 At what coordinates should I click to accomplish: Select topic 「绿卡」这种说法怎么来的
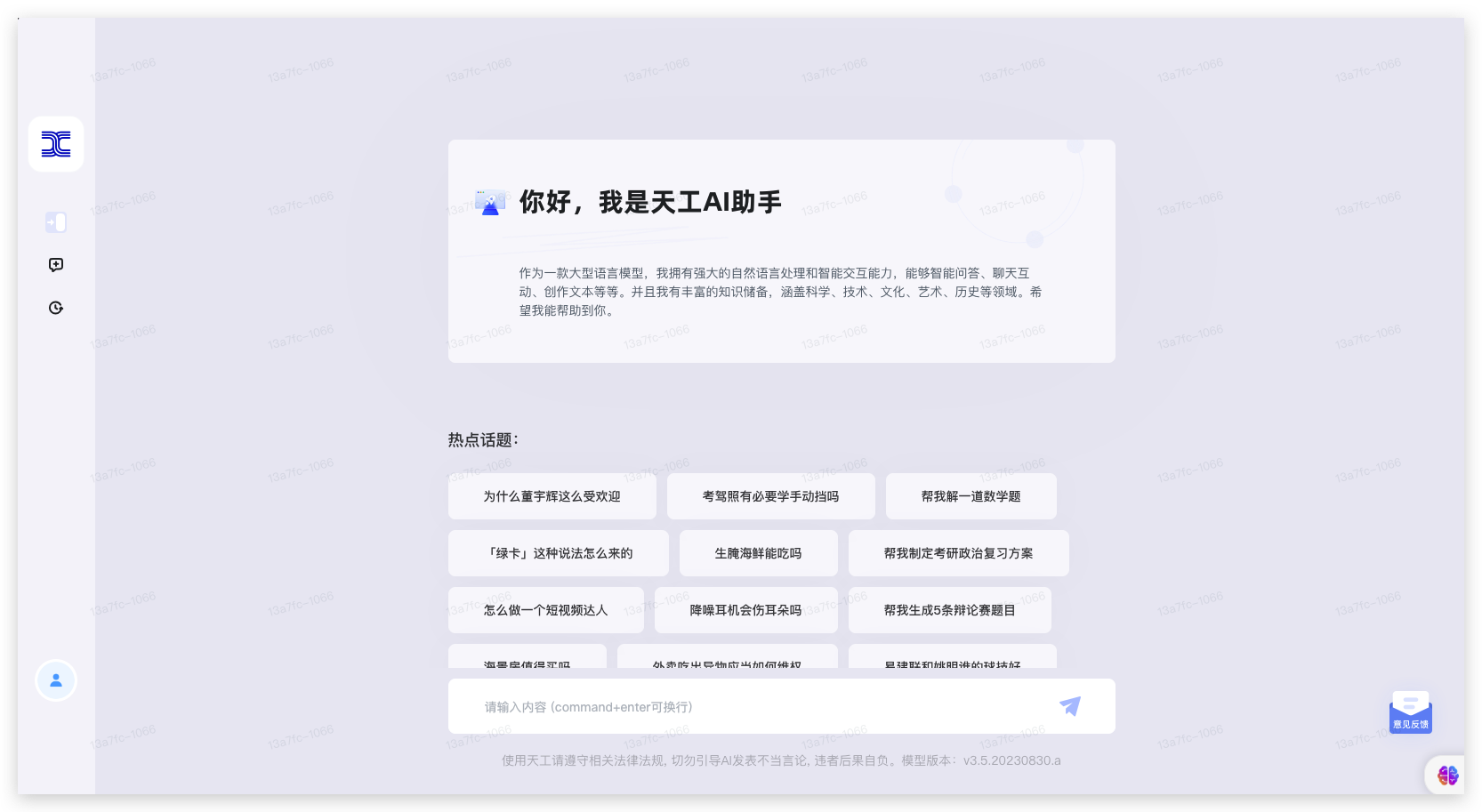[559, 553]
